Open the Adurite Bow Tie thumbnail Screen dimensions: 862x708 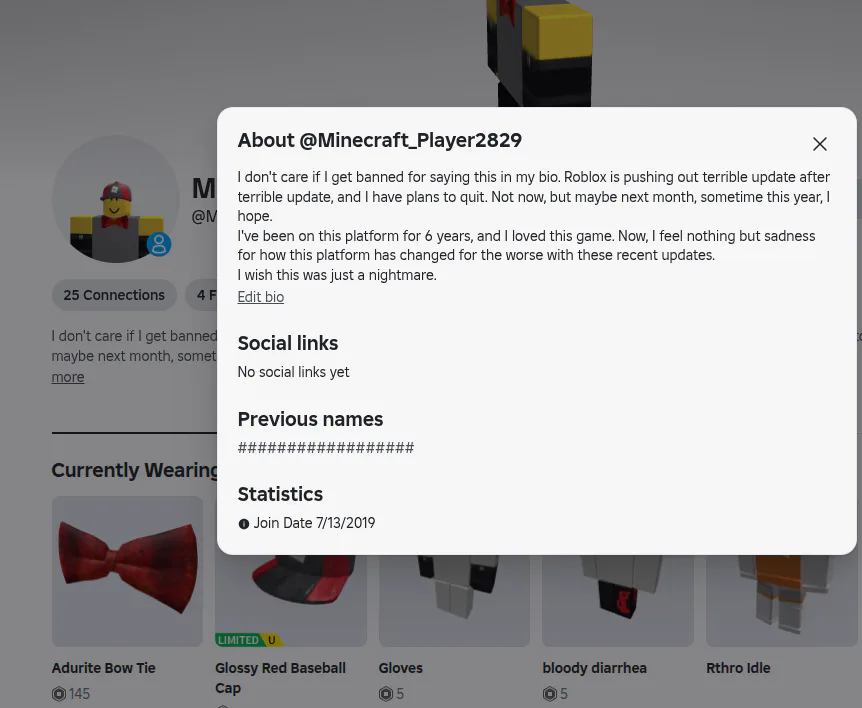pos(128,571)
